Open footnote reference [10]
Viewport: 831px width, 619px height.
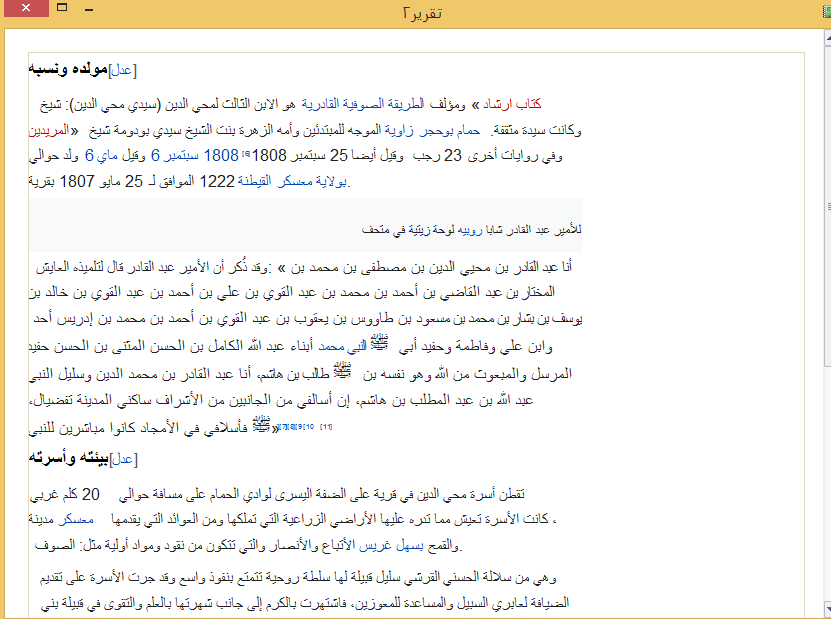[309, 427]
